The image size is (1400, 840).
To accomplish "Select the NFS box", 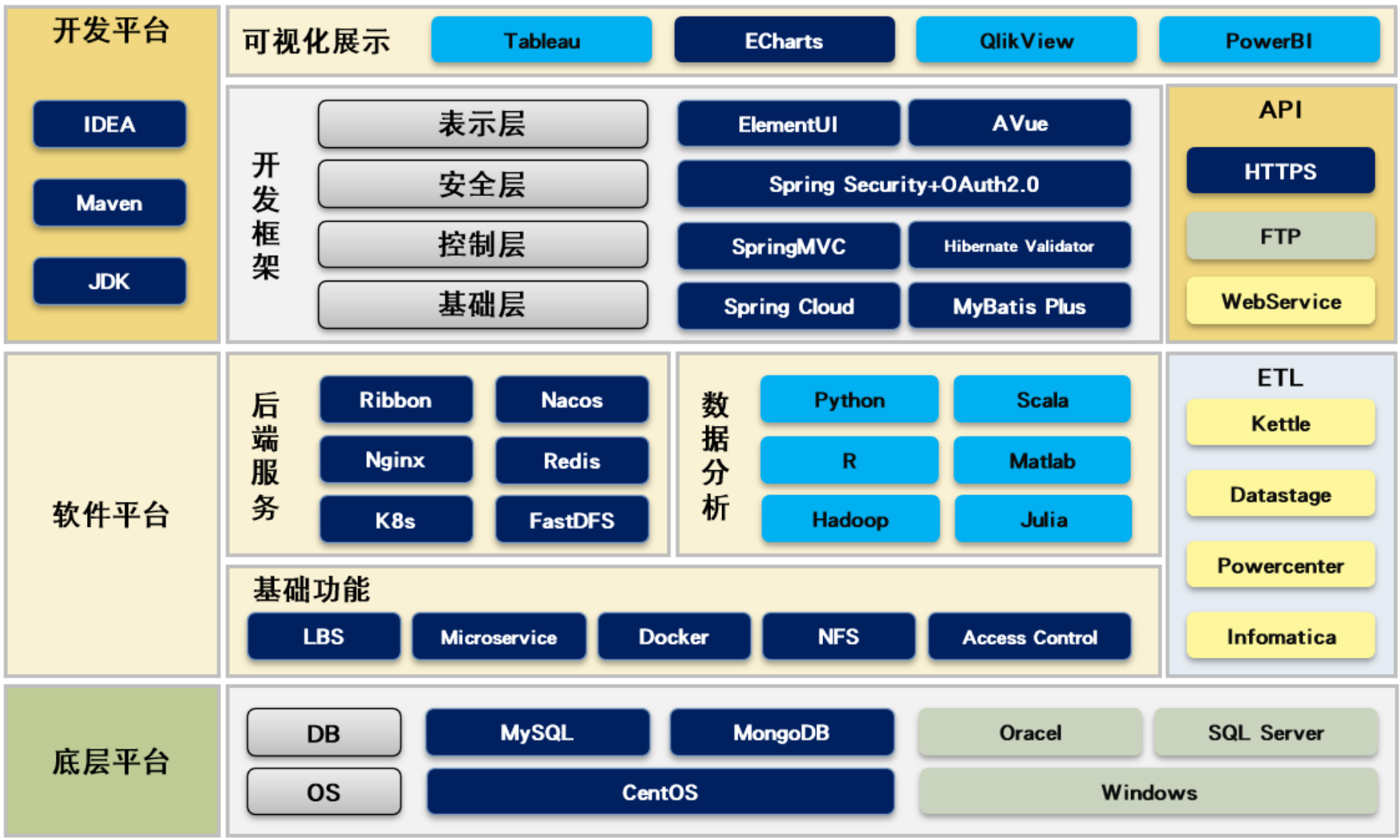I will (839, 636).
